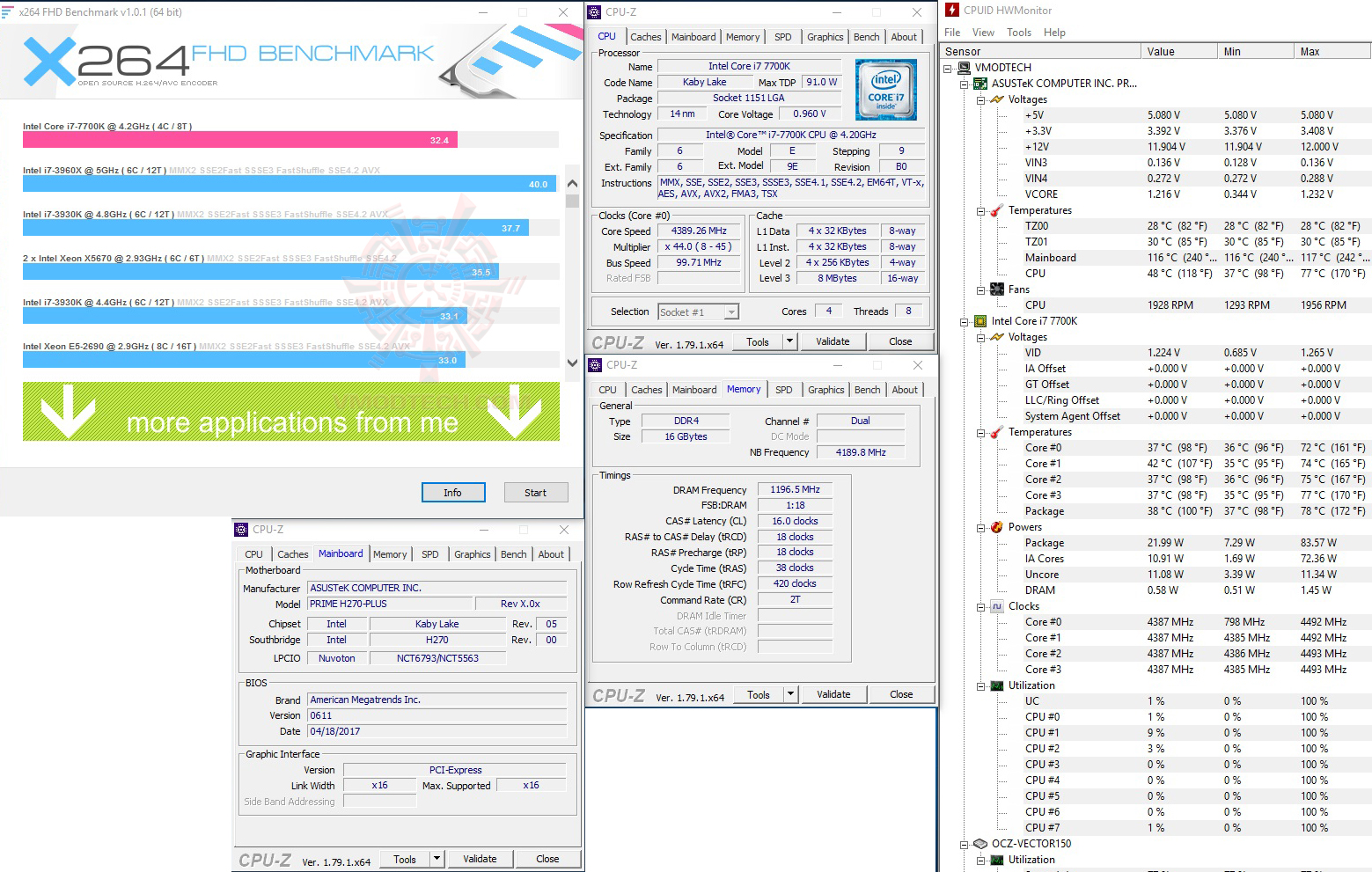Image resolution: width=1372 pixels, height=872 pixels.
Task: Click the Voltages icon under Intel Core i7 7700K
Action: pyautogui.click(x=997, y=336)
